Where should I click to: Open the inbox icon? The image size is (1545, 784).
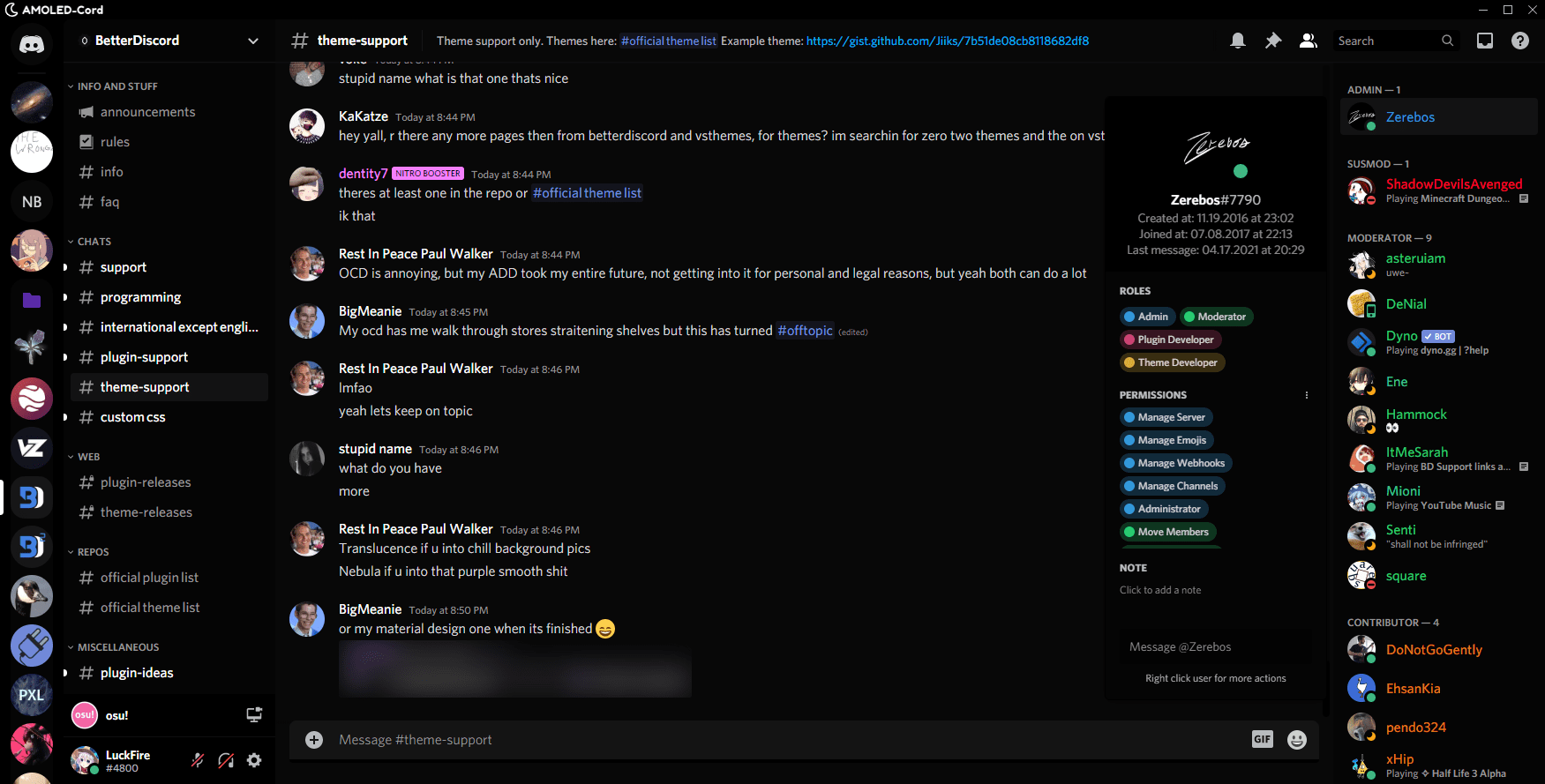[1485, 41]
